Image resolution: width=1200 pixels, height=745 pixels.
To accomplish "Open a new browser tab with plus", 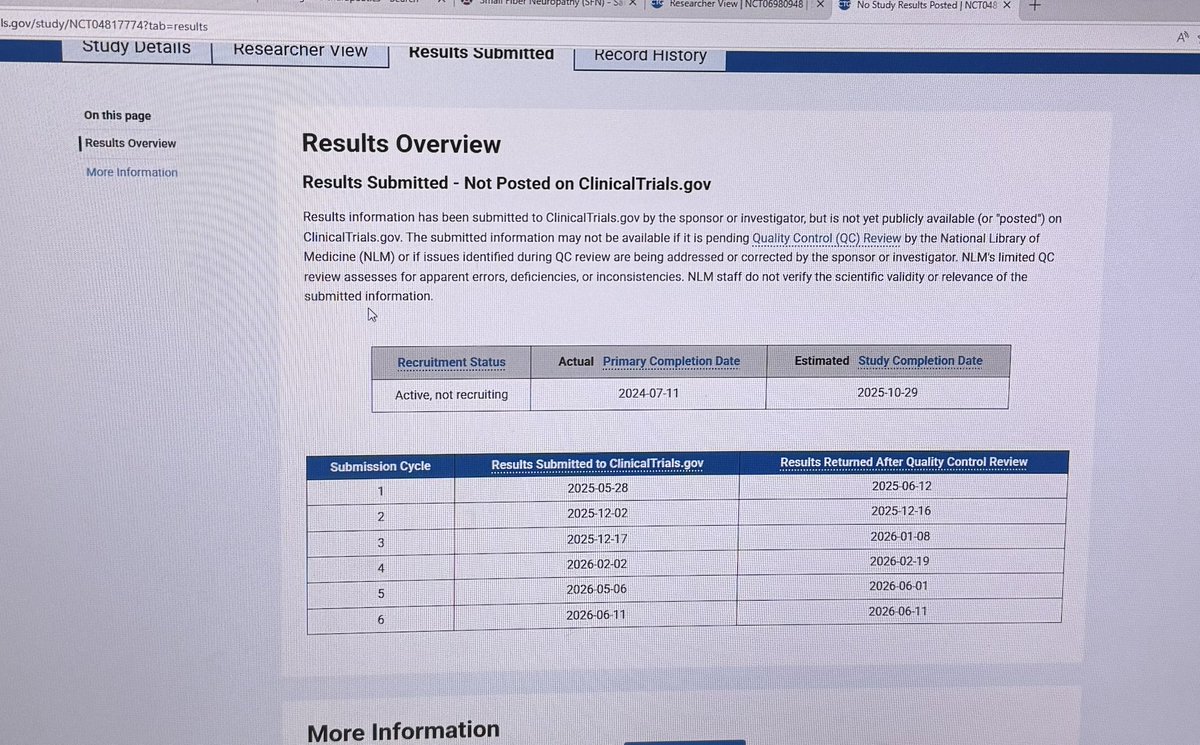I will [1034, 5].
